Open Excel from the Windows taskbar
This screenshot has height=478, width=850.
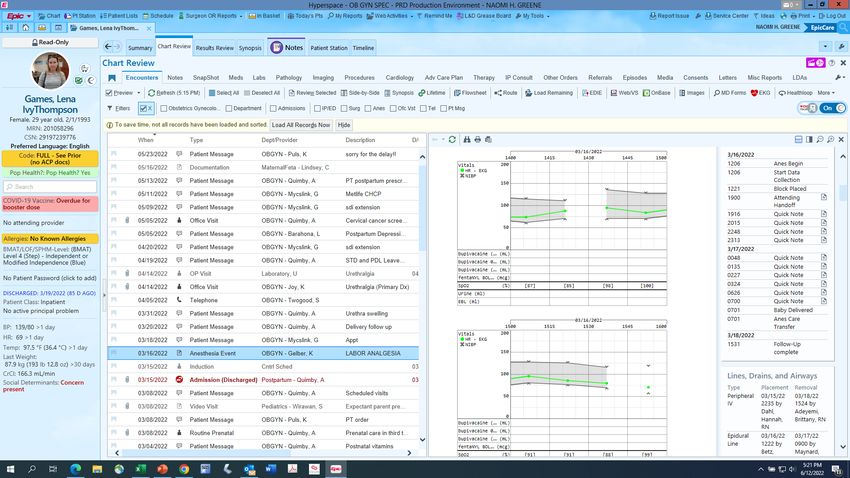pyautogui.click(x=140, y=469)
